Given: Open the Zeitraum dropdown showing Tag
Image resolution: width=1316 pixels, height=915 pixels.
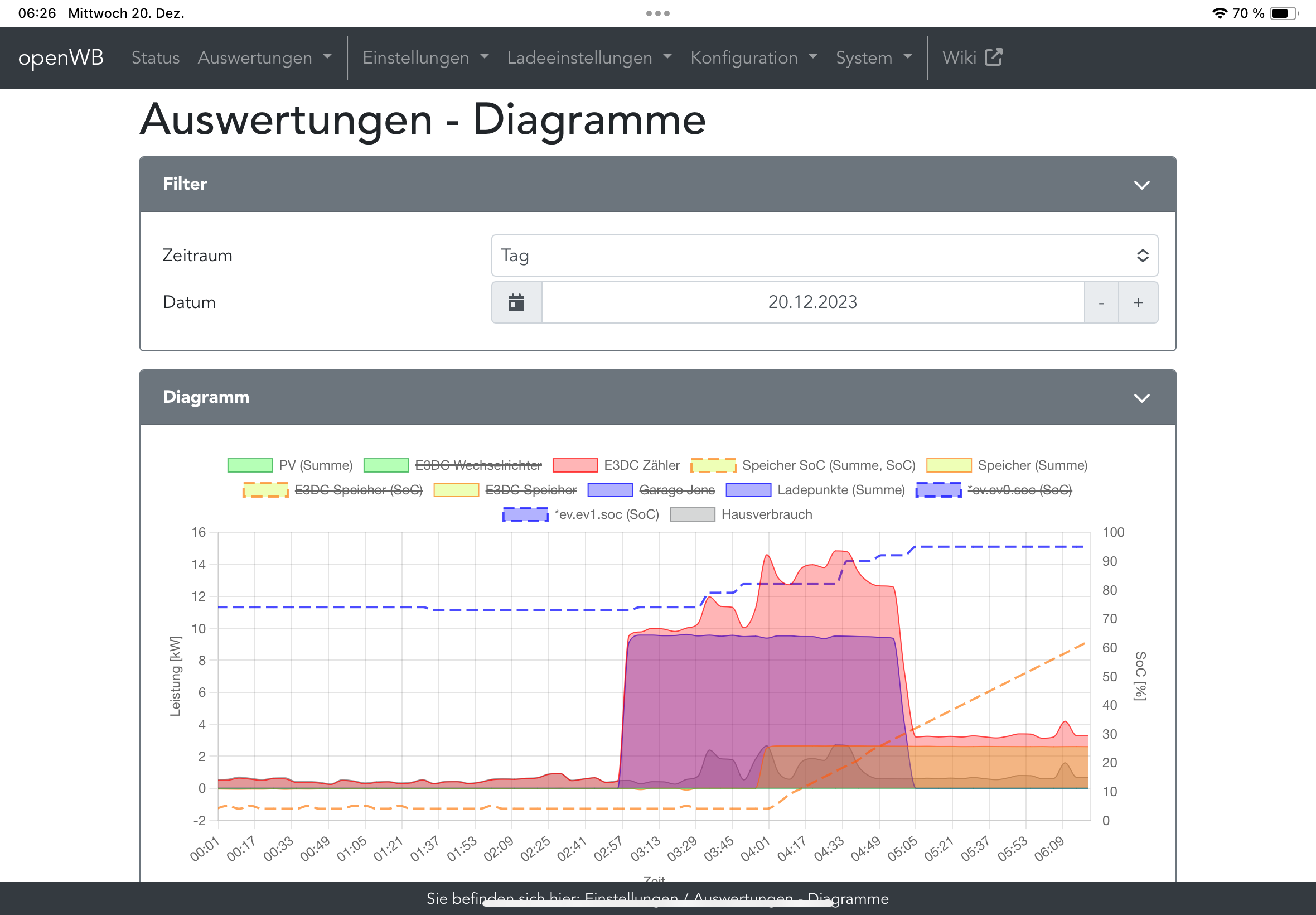Looking at the screenshot, I should (824, 255).
